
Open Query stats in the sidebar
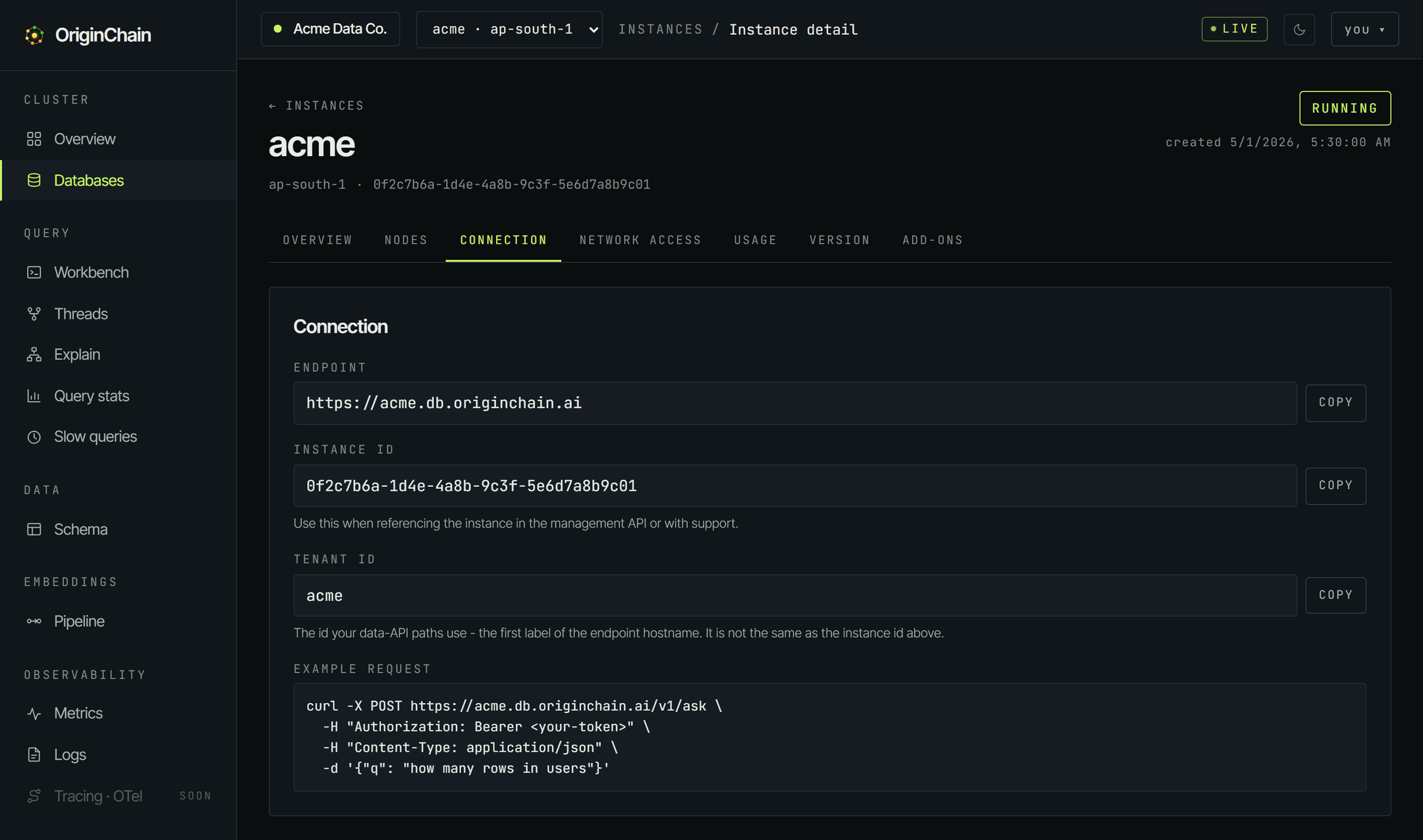(119, 395)
